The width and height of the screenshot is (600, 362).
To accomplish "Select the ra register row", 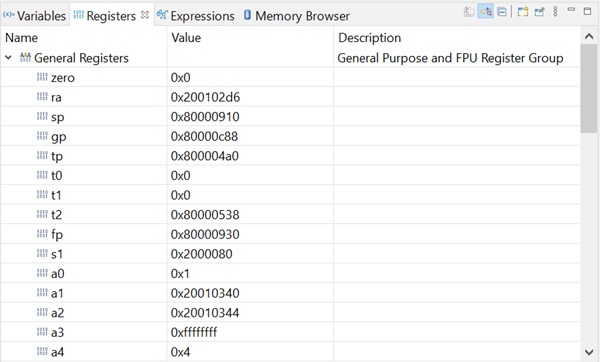I will (x=290, y=97).
